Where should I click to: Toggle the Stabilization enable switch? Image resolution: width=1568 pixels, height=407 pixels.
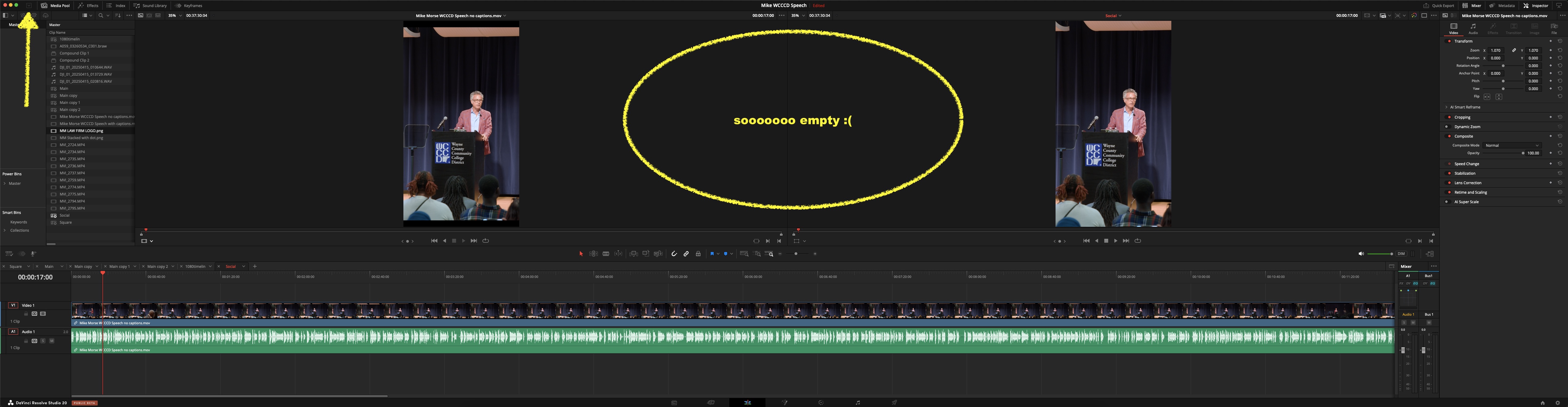coord(1448,173)
